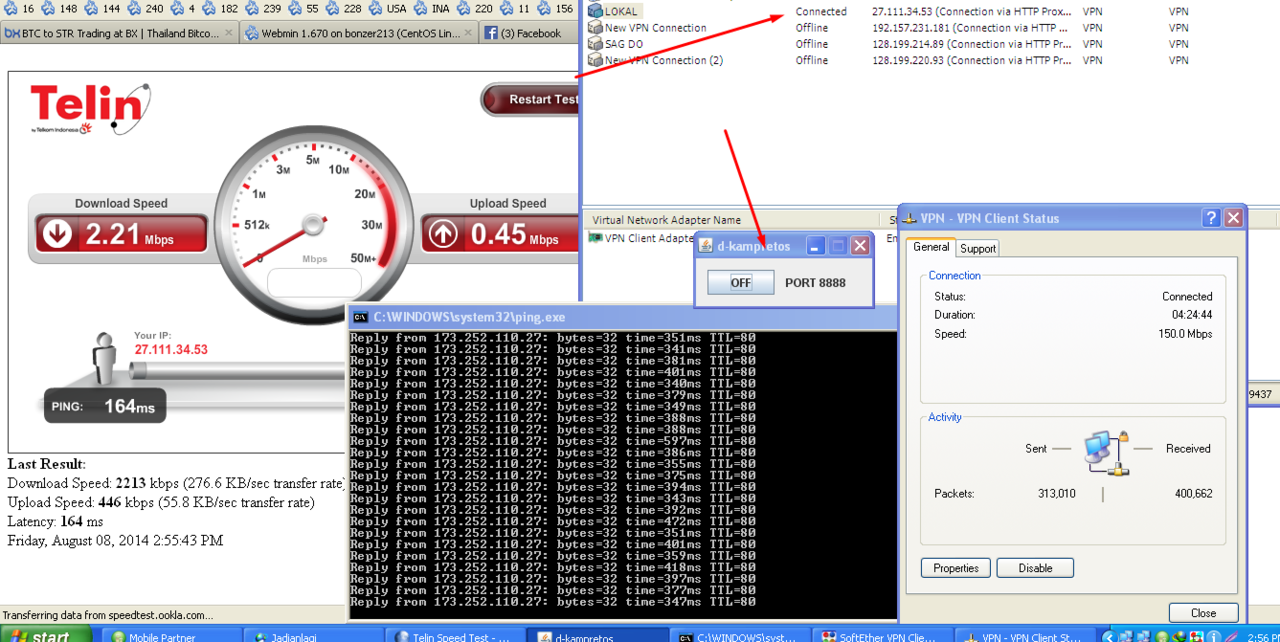Click the ping reply line with time=597ms

(553, 441)
